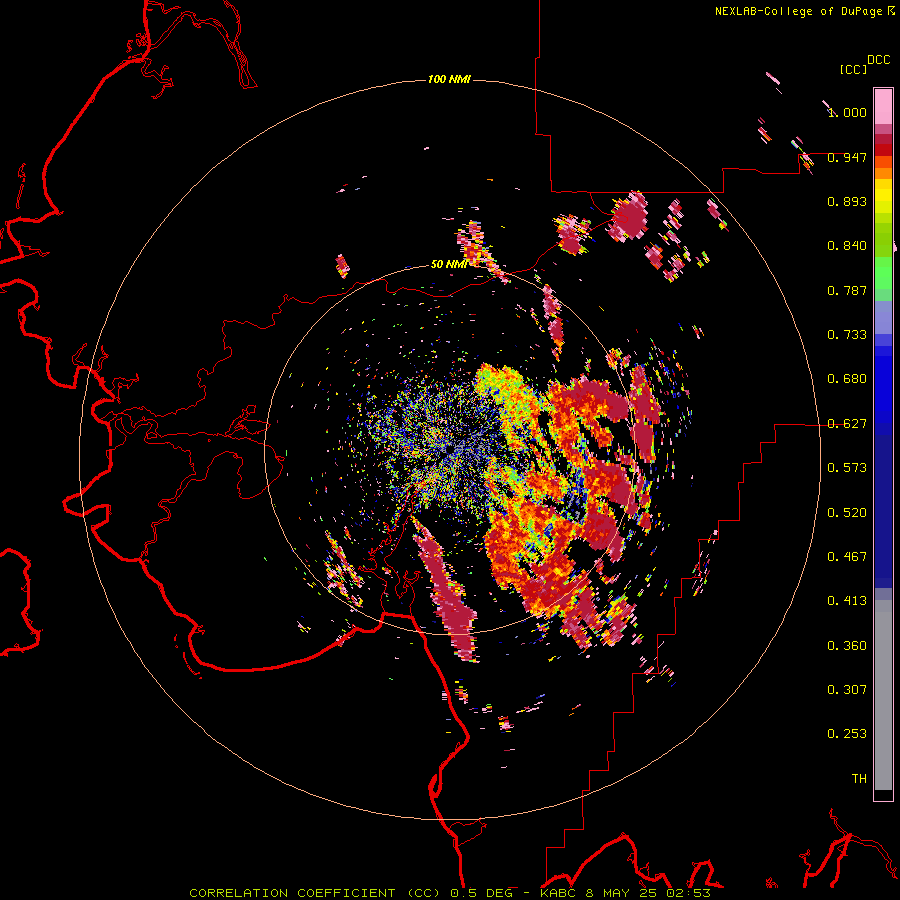
Task: Click the 100 NMI range ring label
Action: (449, 79)
